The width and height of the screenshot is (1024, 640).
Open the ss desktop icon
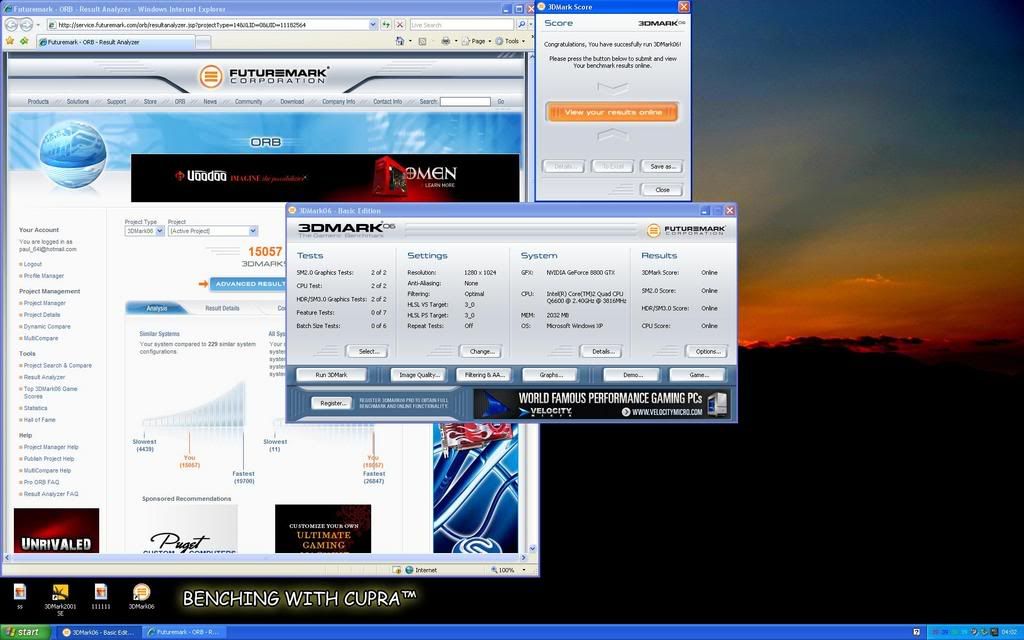click(20, 596)
